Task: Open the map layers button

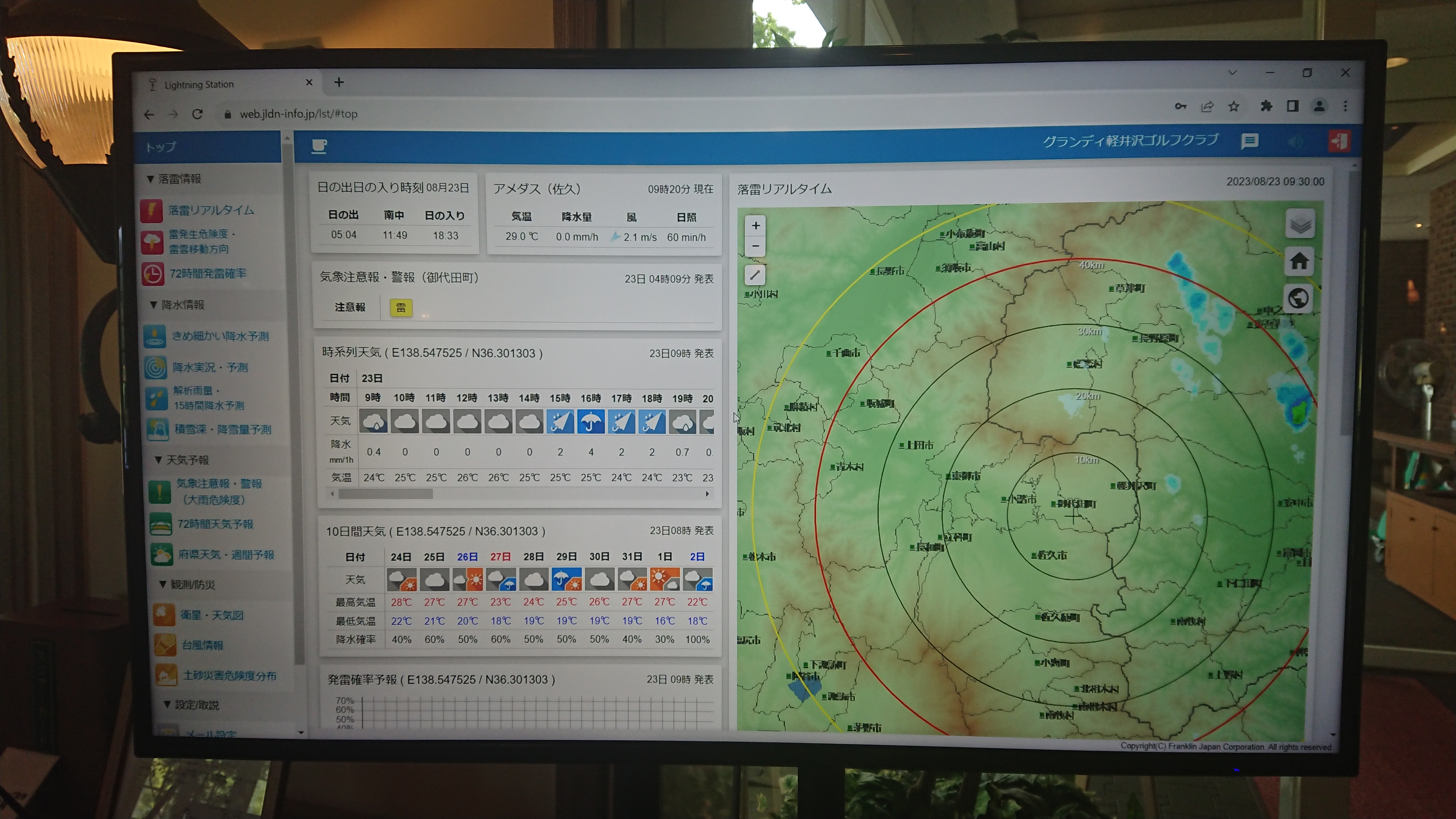Action: pos(1300,224)
